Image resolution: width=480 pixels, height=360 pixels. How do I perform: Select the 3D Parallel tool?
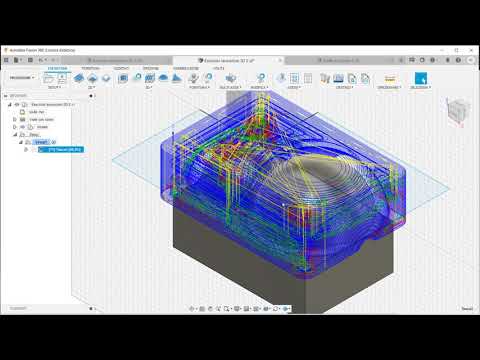(150, 79)
